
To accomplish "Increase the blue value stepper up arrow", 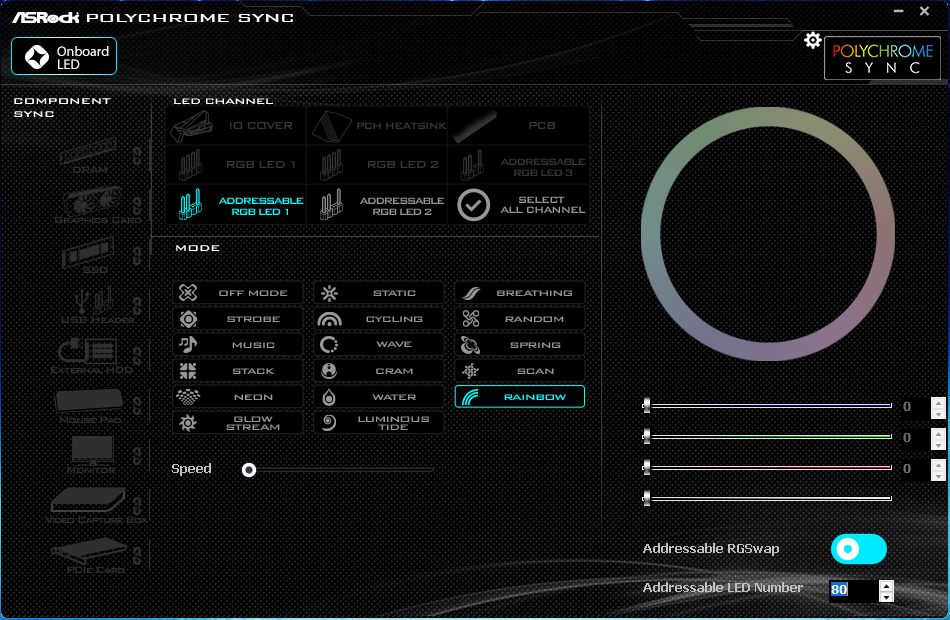I will coord(938,402).
